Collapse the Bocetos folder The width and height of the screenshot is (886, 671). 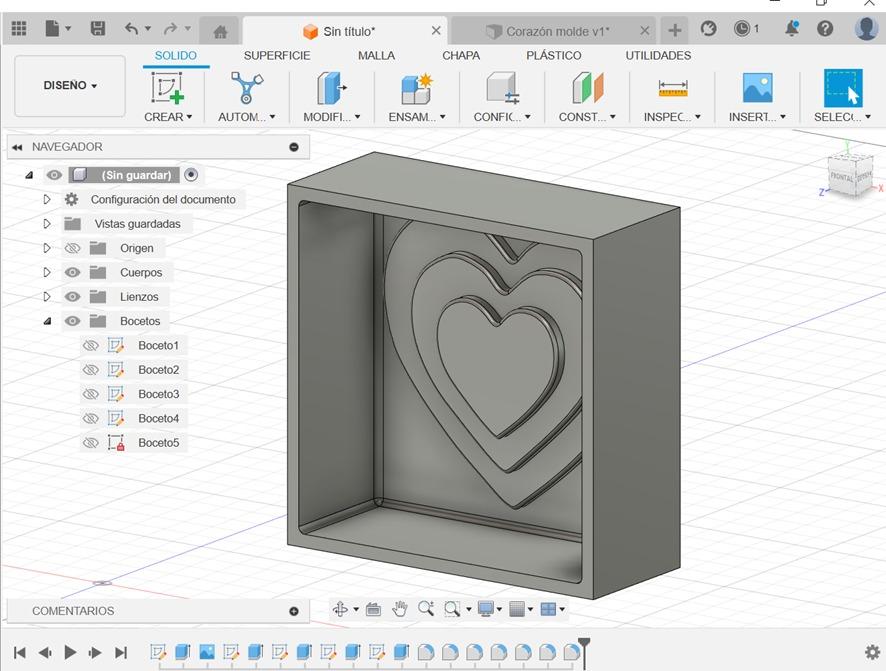click(x=46, y=321)
